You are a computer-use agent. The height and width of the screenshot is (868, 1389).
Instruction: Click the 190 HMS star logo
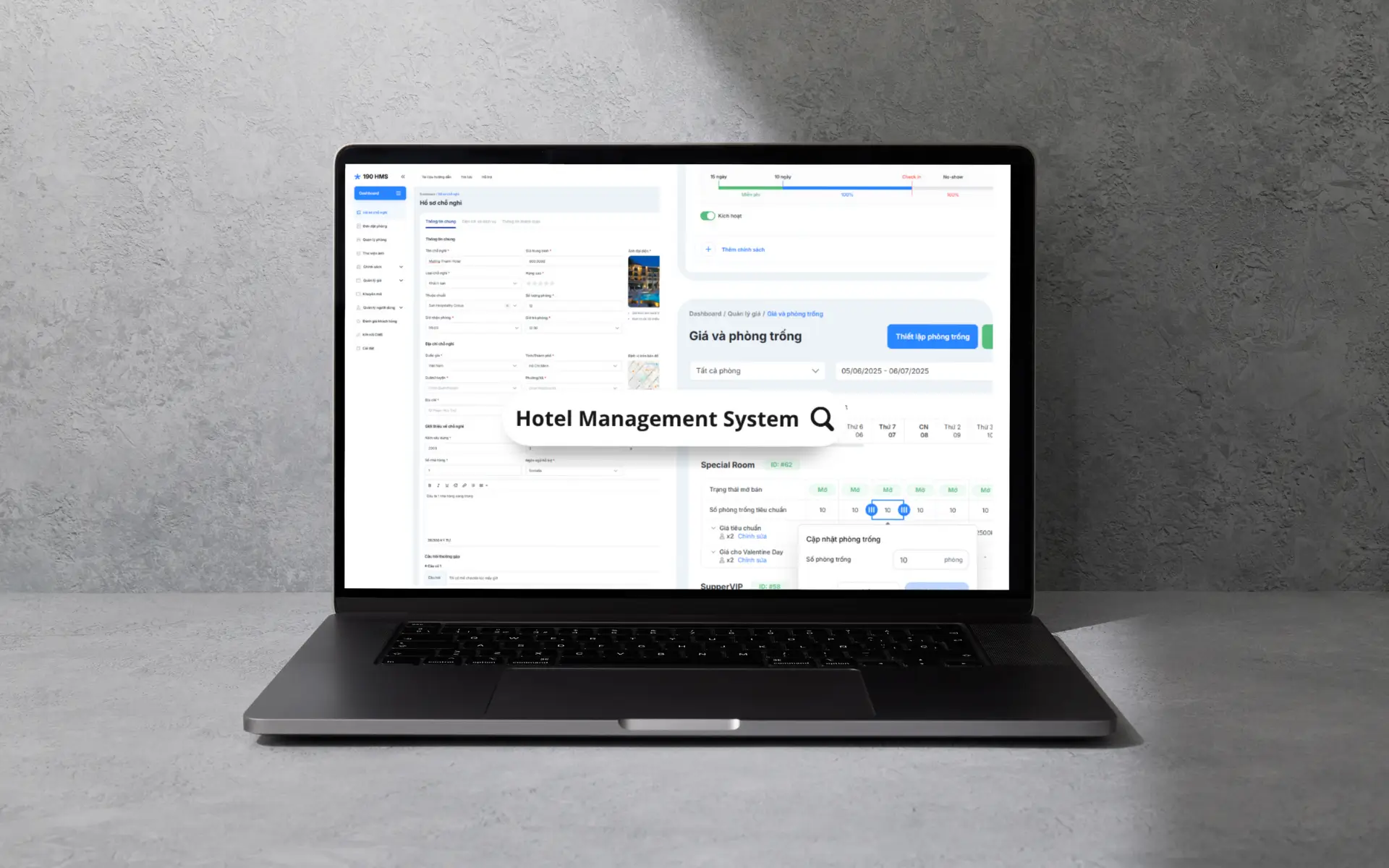point(357,176)
